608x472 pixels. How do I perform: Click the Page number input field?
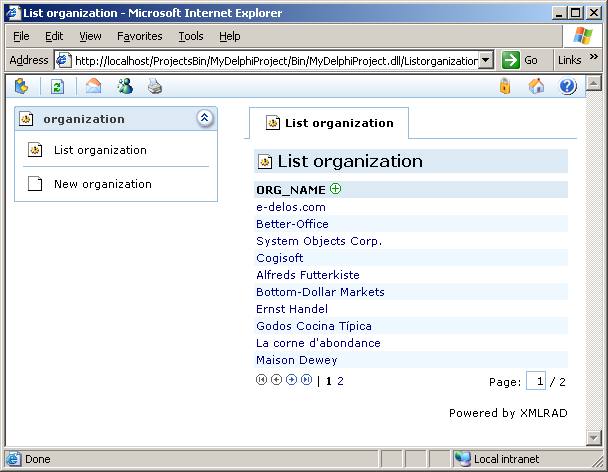[537, 381]
